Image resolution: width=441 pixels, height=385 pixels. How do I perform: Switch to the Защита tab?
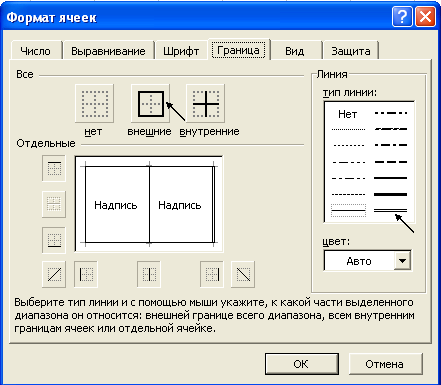351,51
